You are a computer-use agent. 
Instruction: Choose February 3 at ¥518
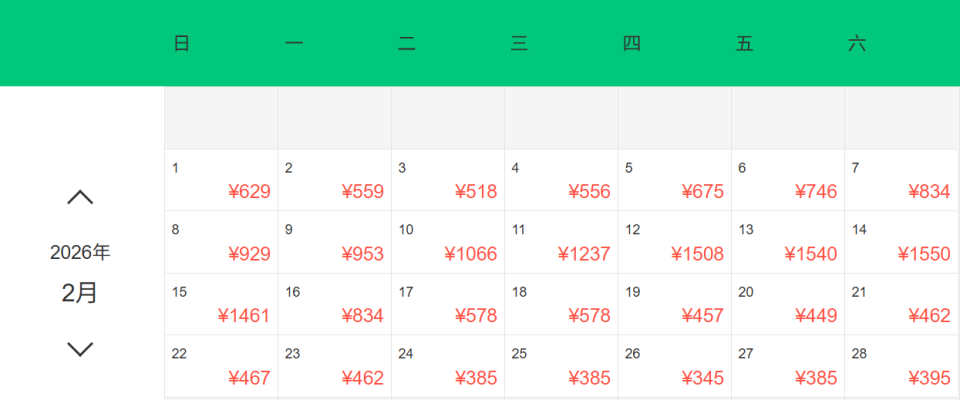coord(448,181)
